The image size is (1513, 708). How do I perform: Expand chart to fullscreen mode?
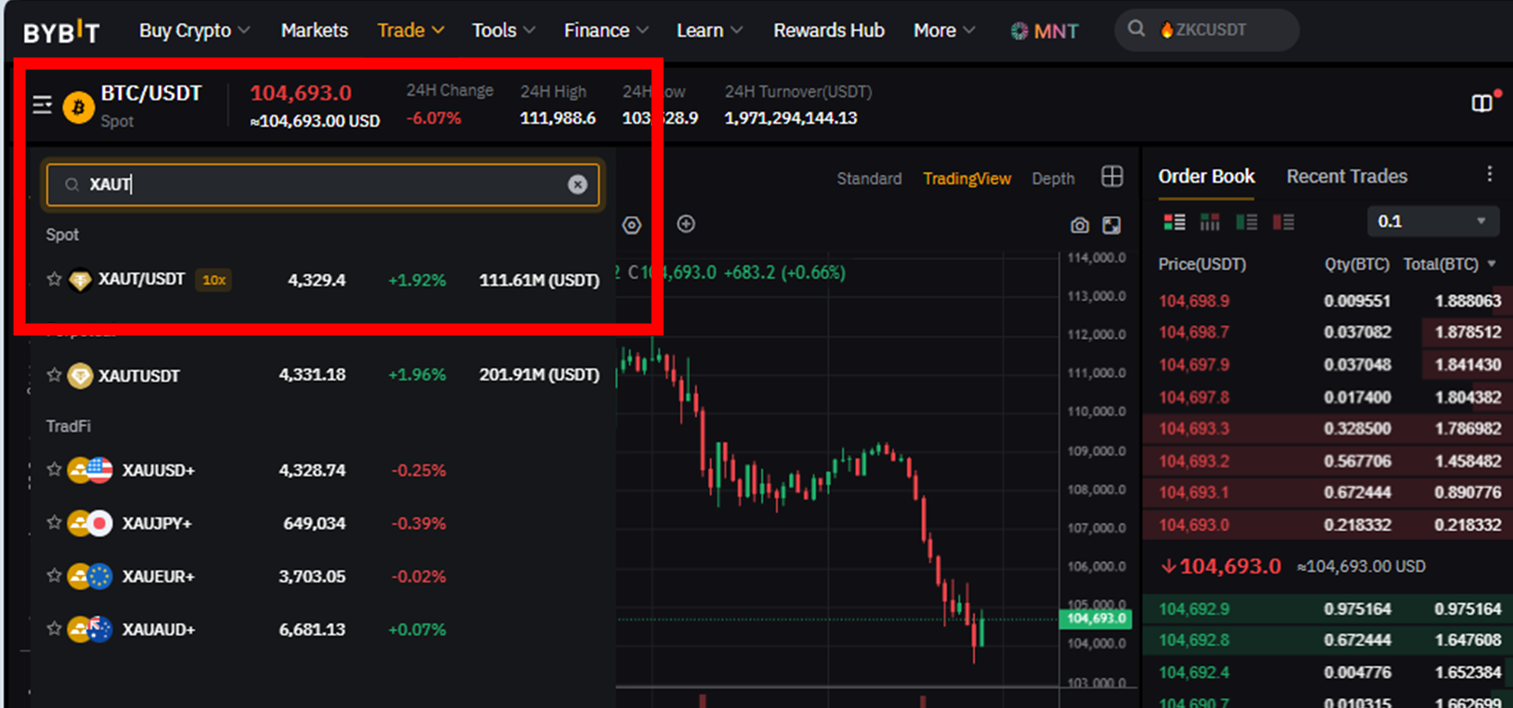1111,224
